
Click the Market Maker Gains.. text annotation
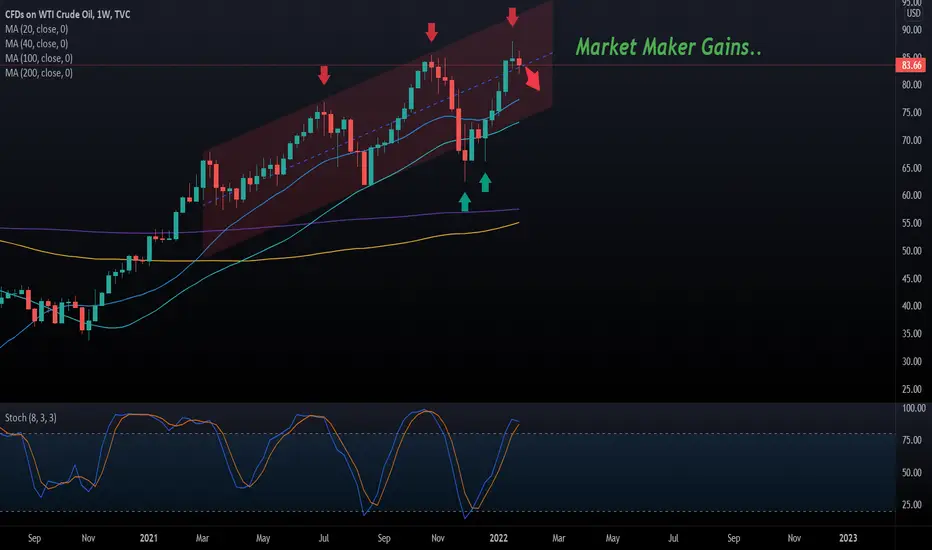(x=669, y=47)
